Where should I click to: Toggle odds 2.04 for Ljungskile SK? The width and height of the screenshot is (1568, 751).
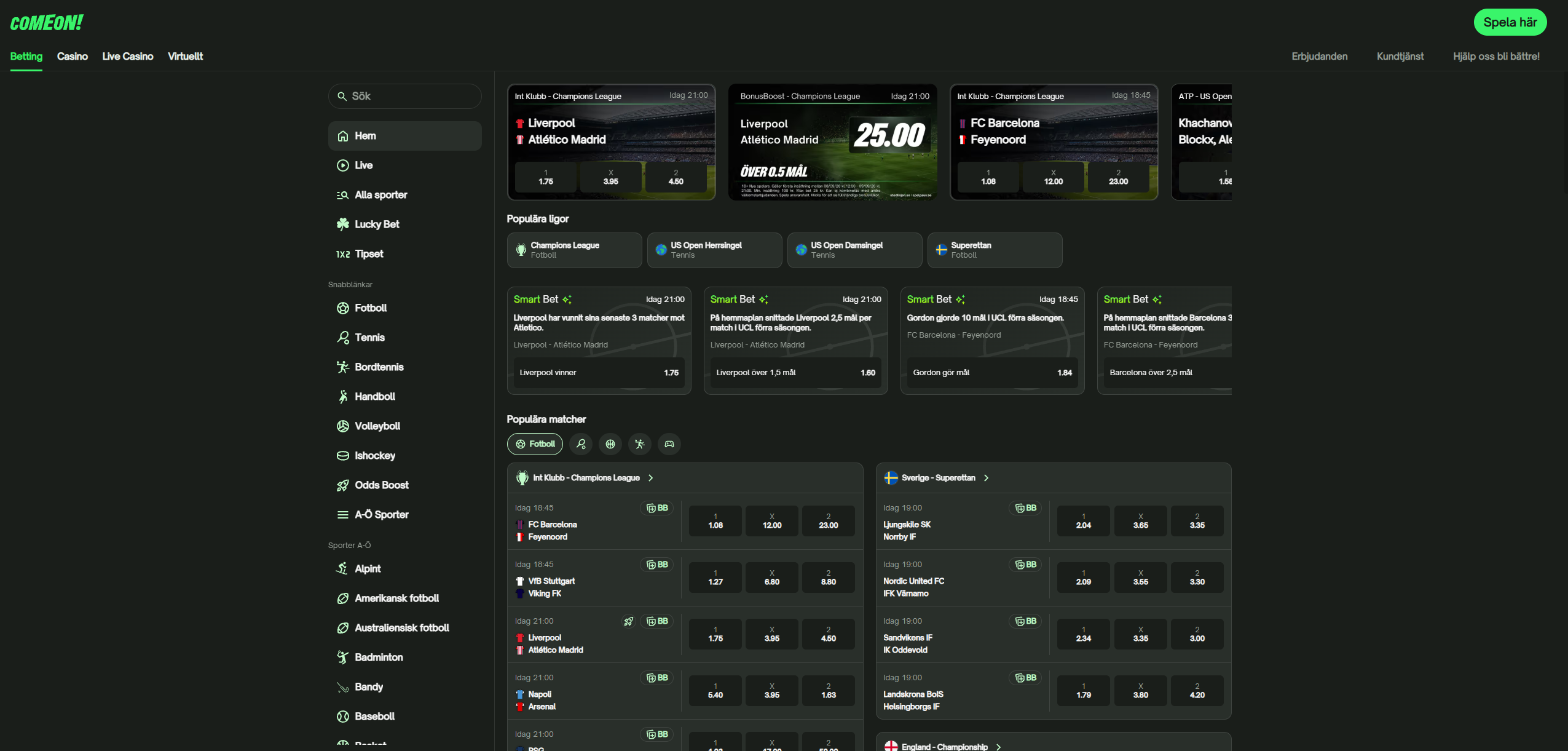[x=1084, y=521]
